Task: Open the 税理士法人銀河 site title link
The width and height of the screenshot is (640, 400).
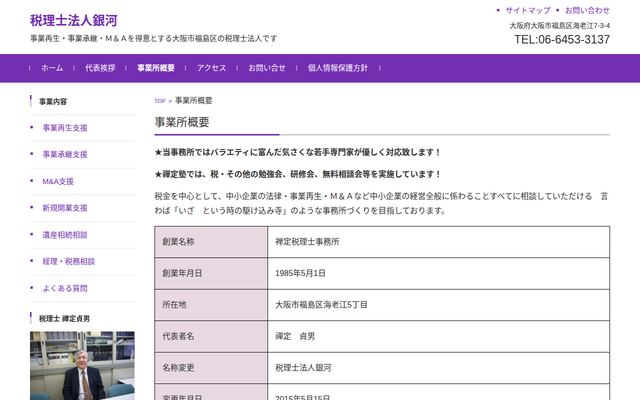Action: click(73, 20)
